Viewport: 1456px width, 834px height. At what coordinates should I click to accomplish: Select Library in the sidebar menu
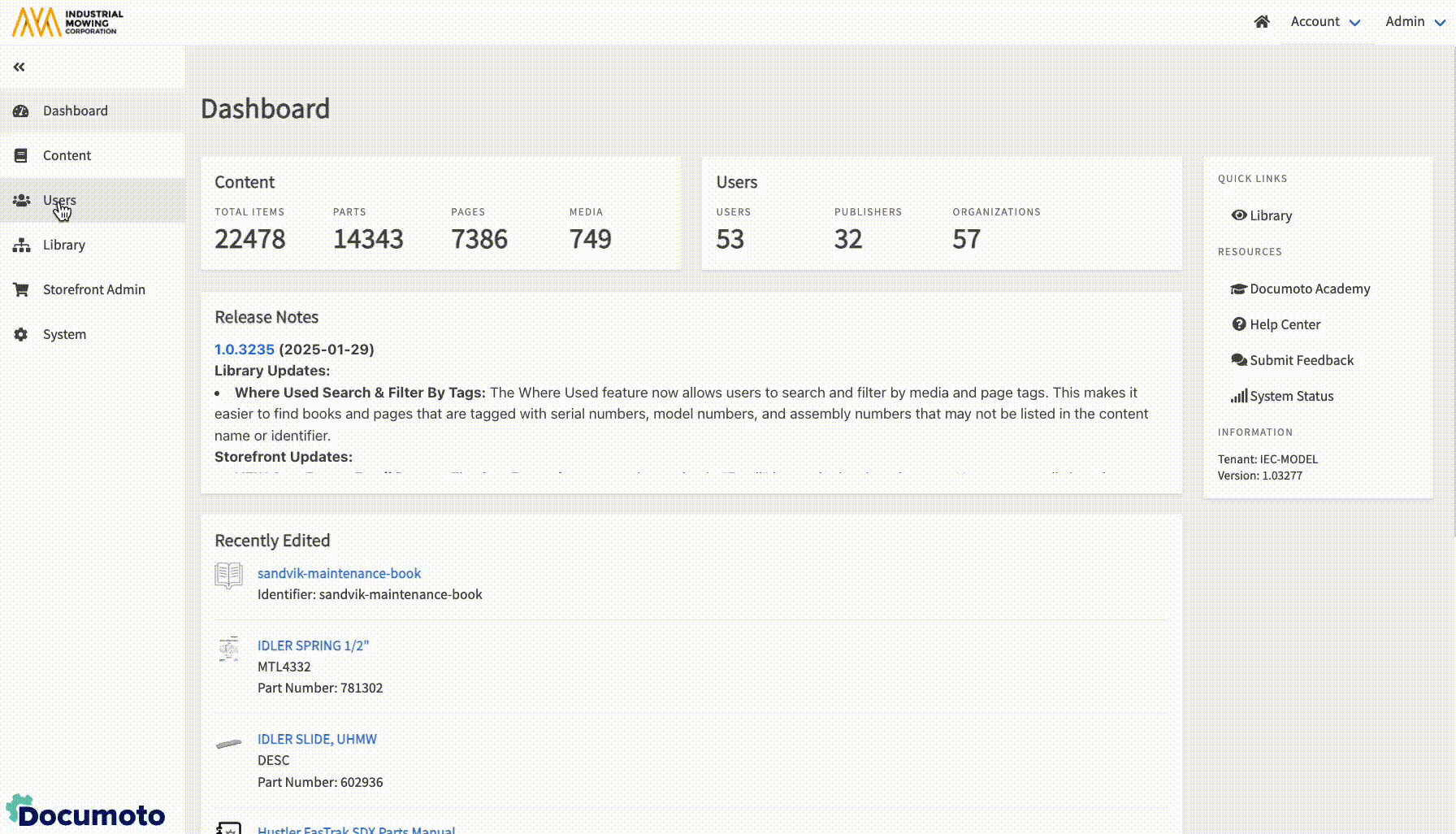[x=63, y=245]
